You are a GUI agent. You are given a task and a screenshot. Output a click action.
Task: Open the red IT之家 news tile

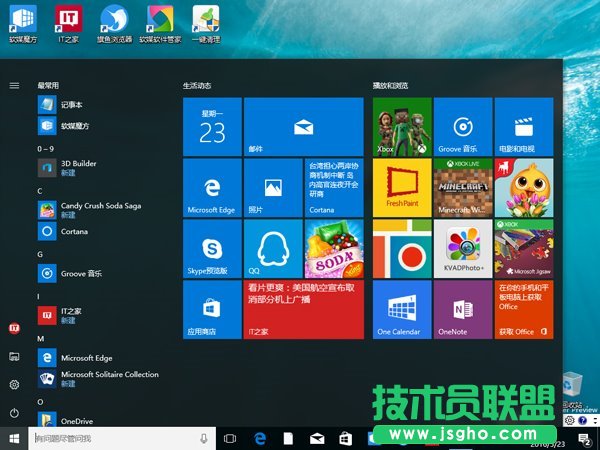(x=303, y=309)
